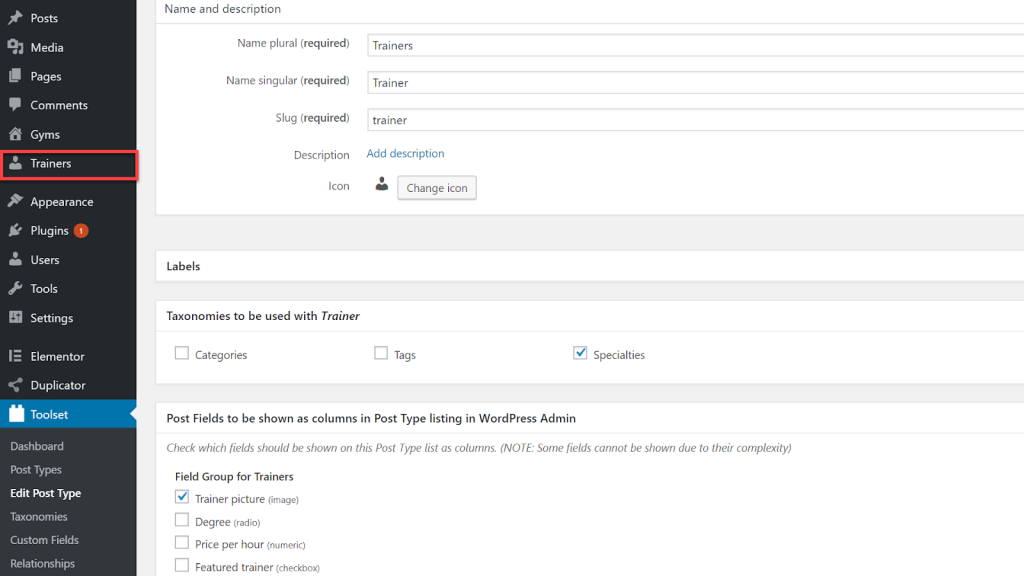Click the Add description link
This screenshot has height=576, width=1024.
click(405, 154)
